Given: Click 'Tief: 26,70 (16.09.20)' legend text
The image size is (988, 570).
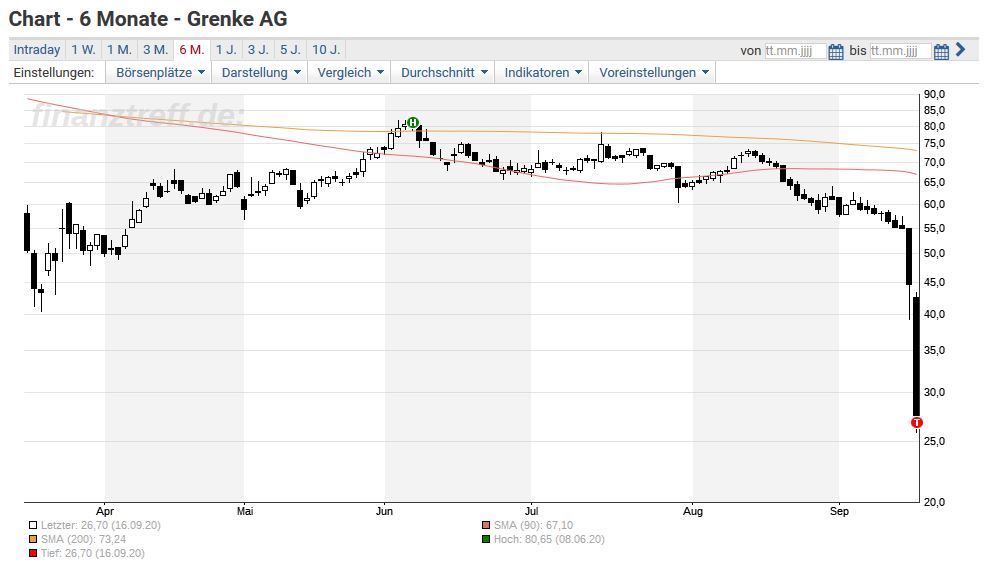Looking at the screenshot, I should click(93, 553).
